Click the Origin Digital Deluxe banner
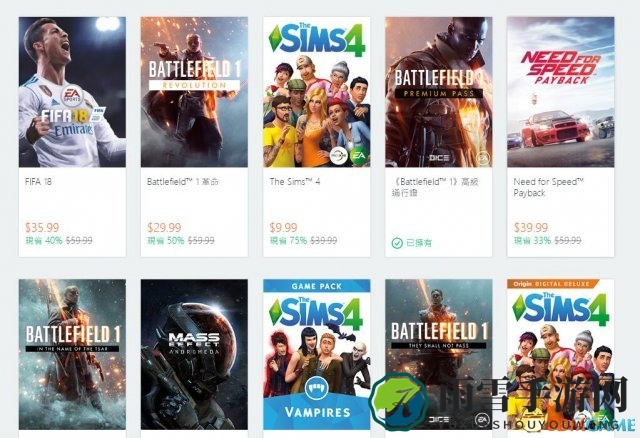The image size is (640, 438). 553,284
